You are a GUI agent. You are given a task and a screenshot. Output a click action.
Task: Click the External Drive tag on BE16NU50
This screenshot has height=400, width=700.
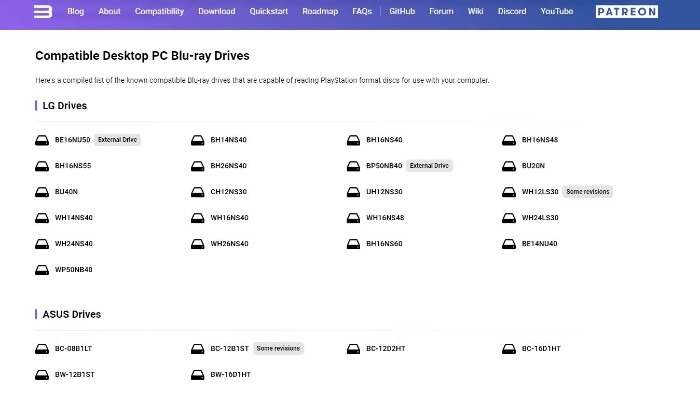pyautogui.click(x=117, y=140)
